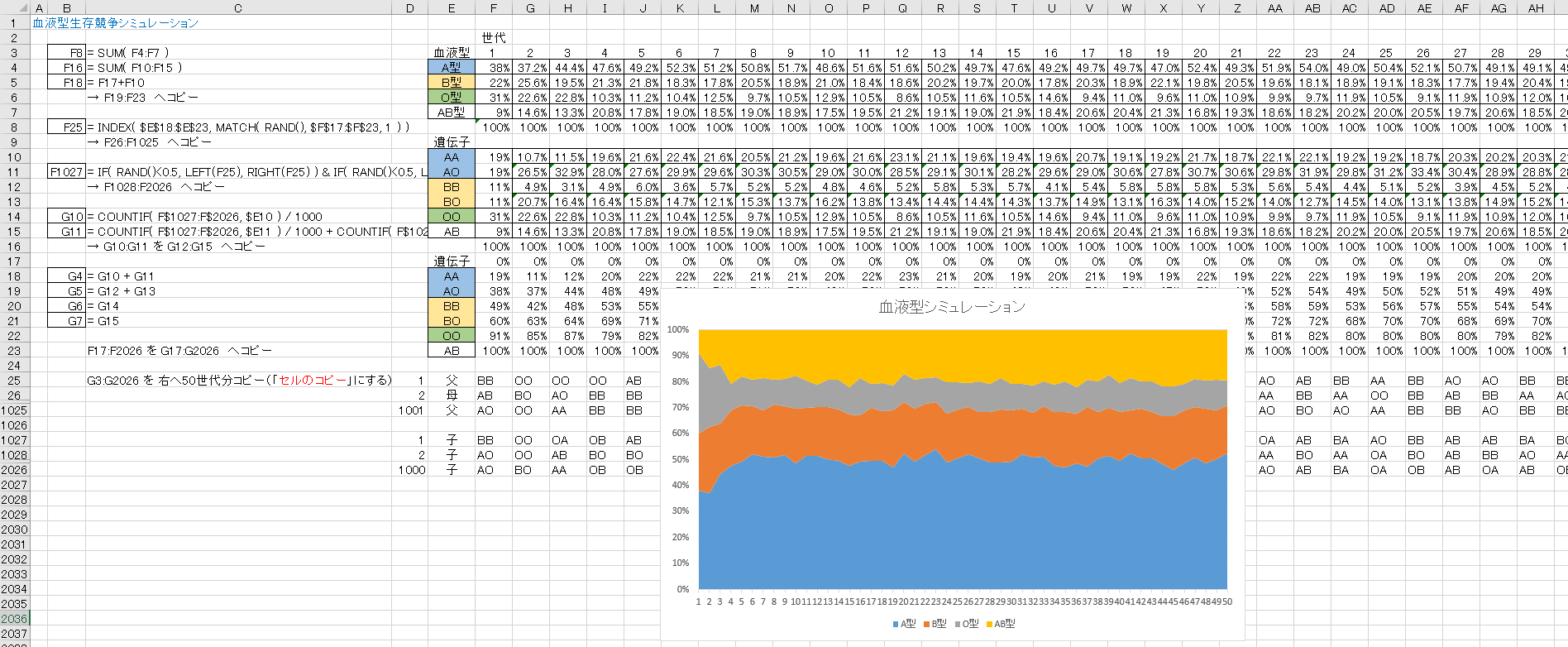
Task: Click the formula text = F17+F10
Action: (x=116, y=83)
